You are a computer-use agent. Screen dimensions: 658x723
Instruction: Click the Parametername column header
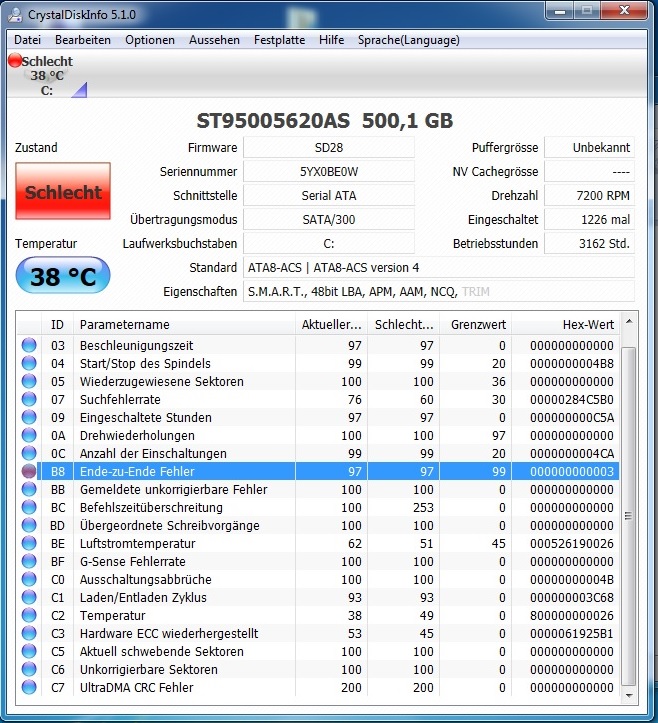(184, 325)
